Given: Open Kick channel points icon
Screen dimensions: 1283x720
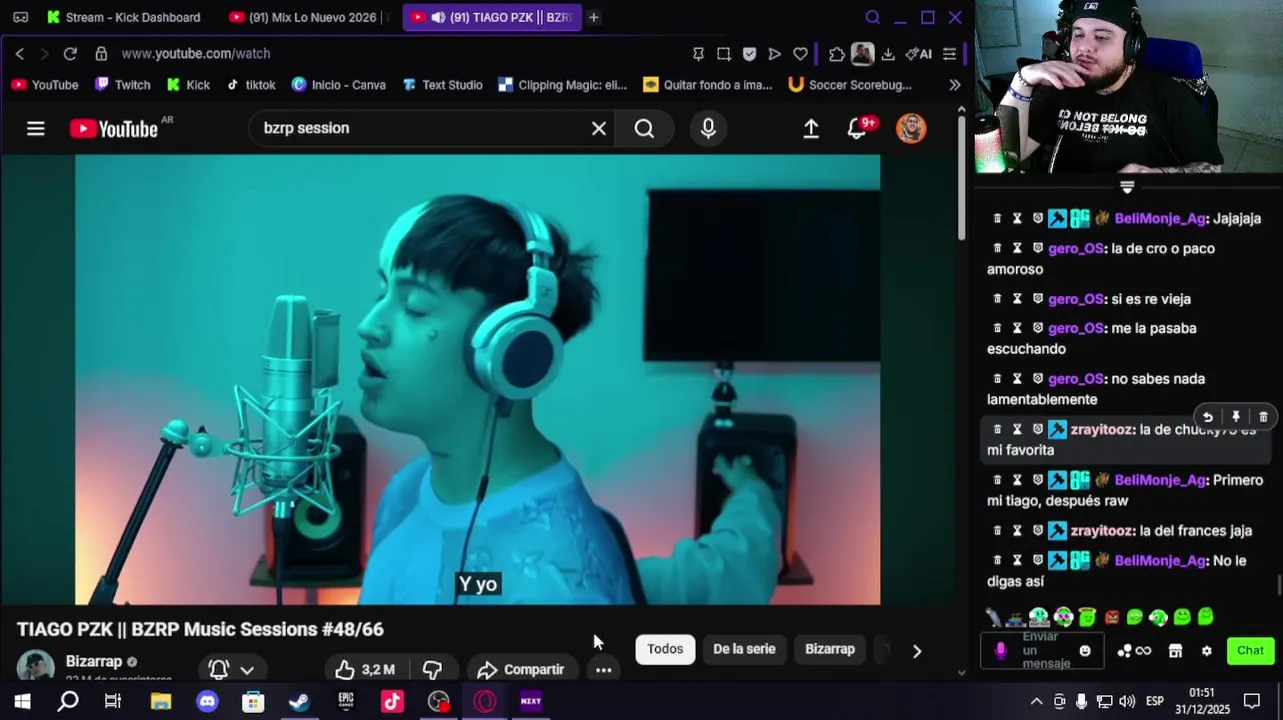Looking at the screenshot, I should [1134, 651].
